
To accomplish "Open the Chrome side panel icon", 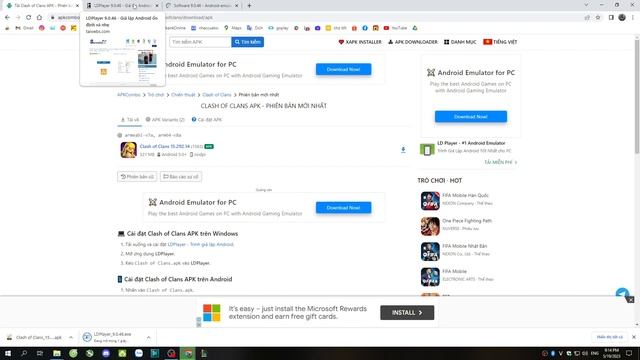I will (x=611, y=18).
